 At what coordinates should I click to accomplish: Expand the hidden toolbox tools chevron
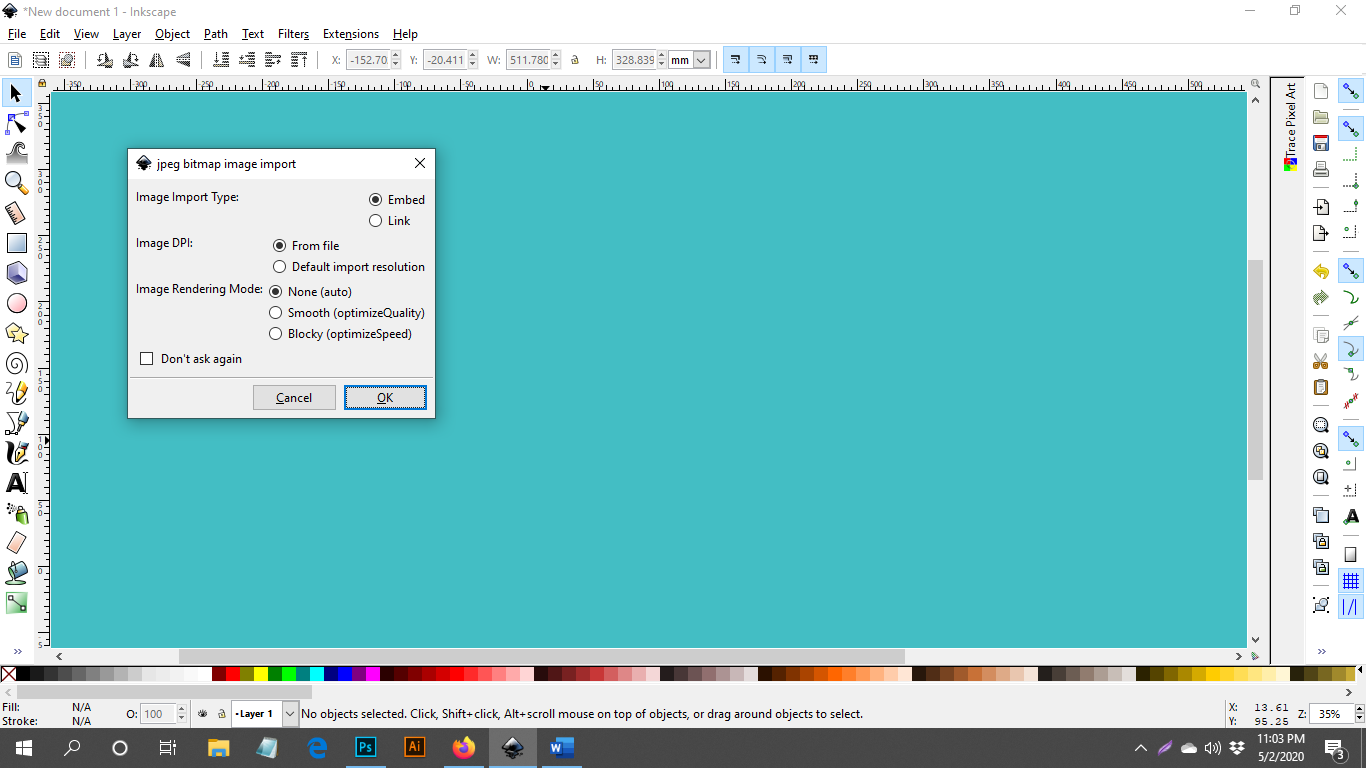click(17, 651)
